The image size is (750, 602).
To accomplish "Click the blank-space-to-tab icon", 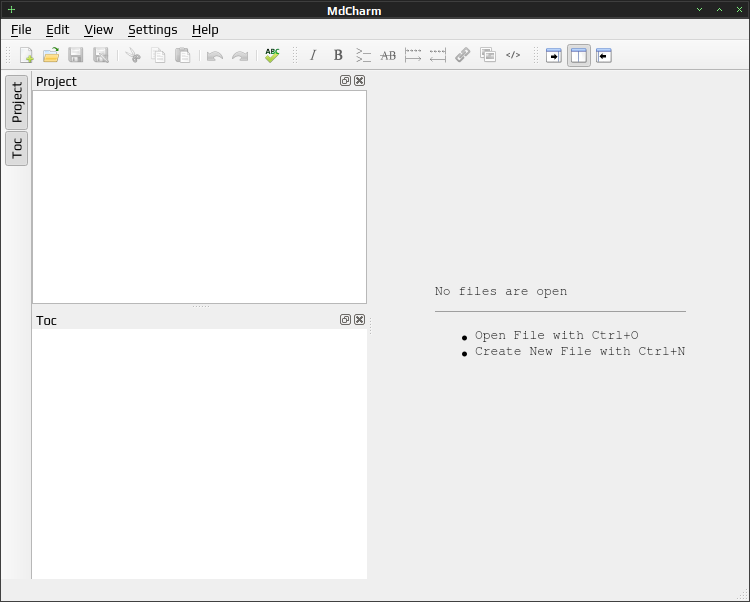I will [438, 55].
